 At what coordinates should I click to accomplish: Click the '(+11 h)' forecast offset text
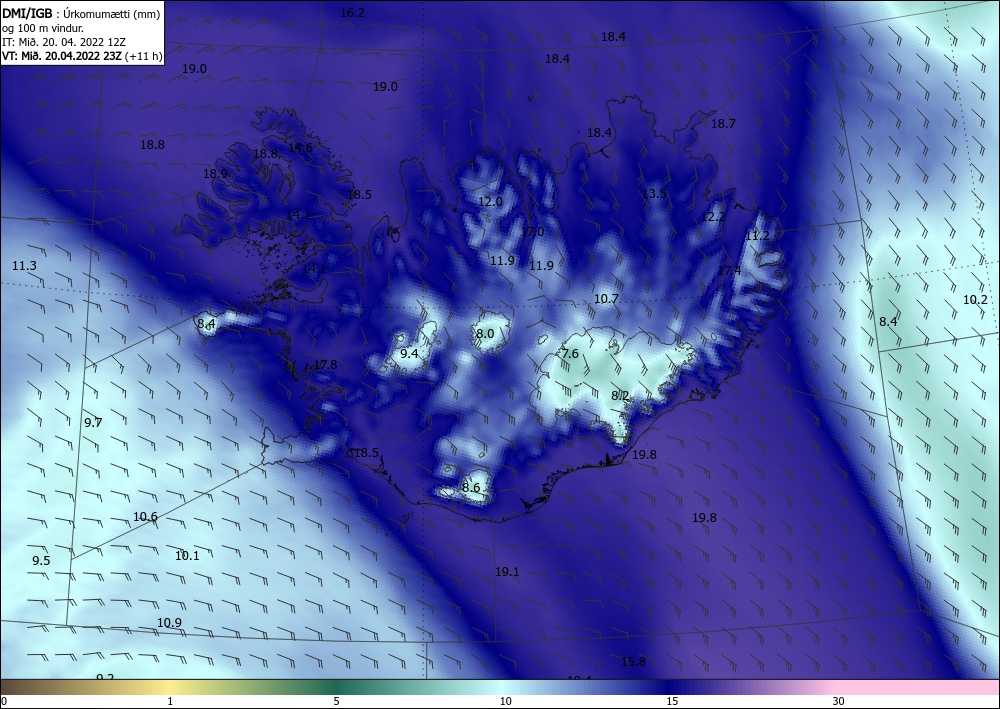[143, 56]
